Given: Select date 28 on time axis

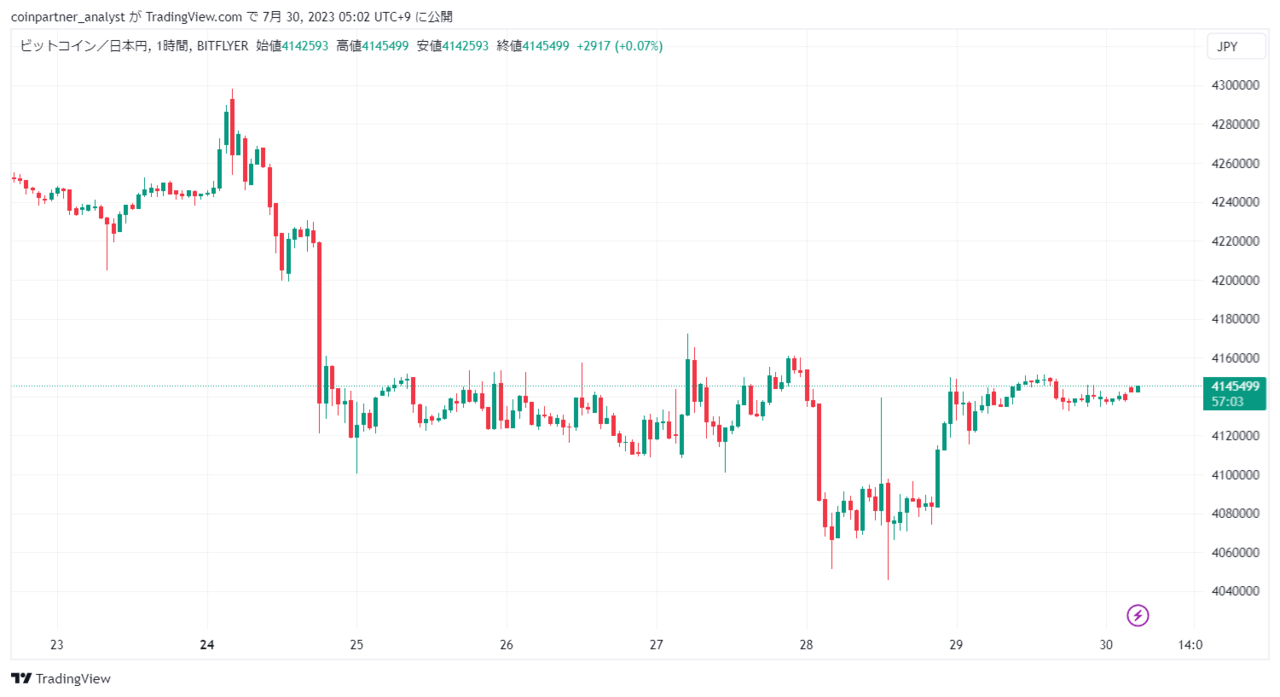Looking at the screenshot, I should (x=807, y=645).
